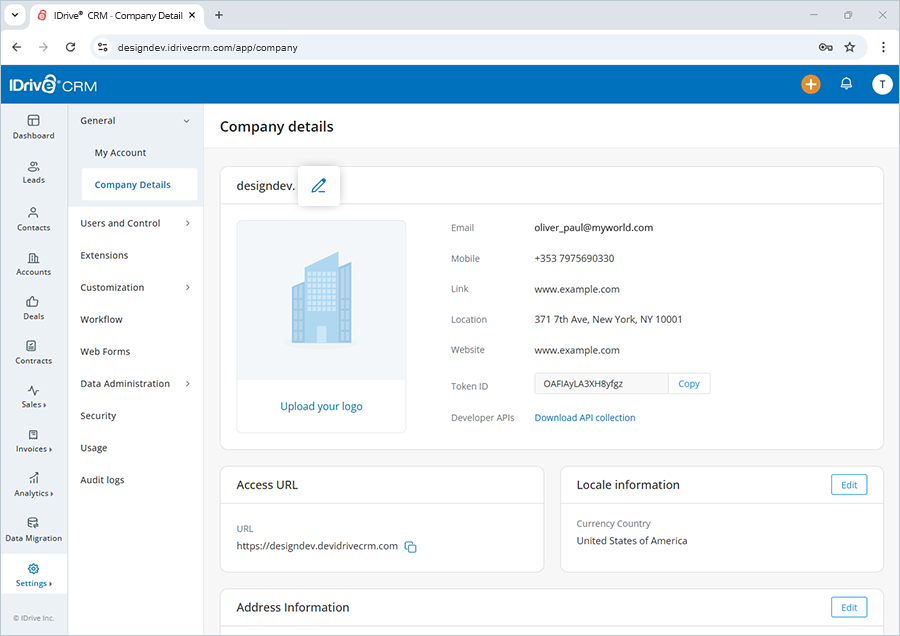Click the pencil icon to rename designdev
The width and height of the screenshot is (900, 636).
(318, 185)
